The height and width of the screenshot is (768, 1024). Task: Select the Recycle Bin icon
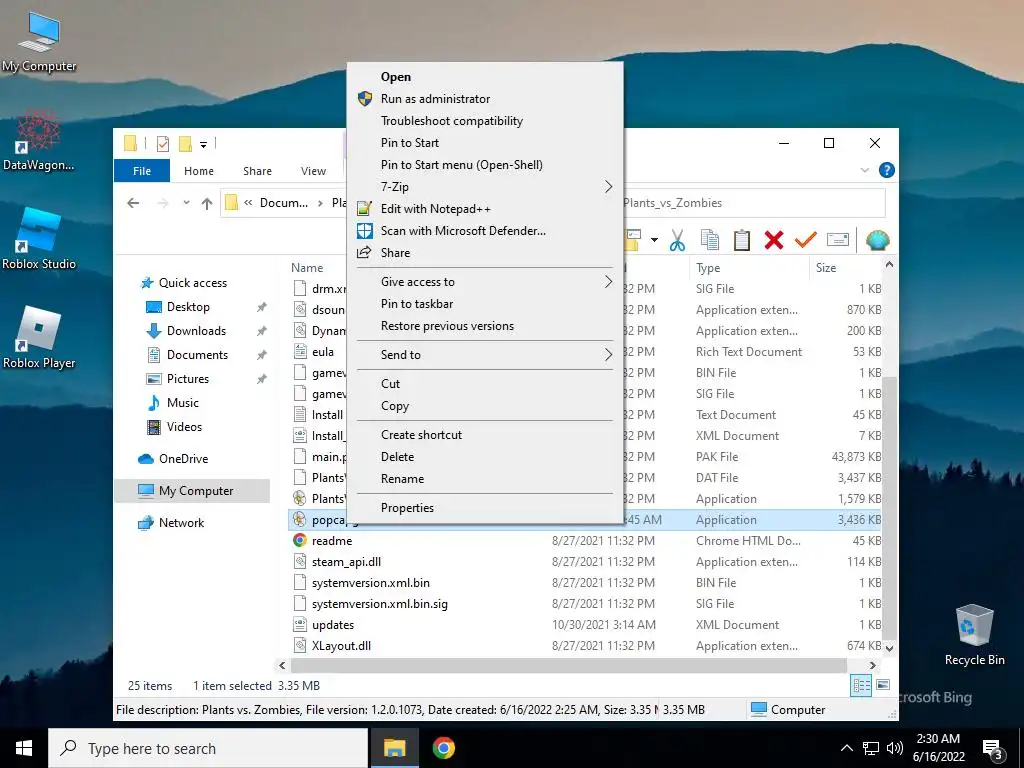pos(974,635)
